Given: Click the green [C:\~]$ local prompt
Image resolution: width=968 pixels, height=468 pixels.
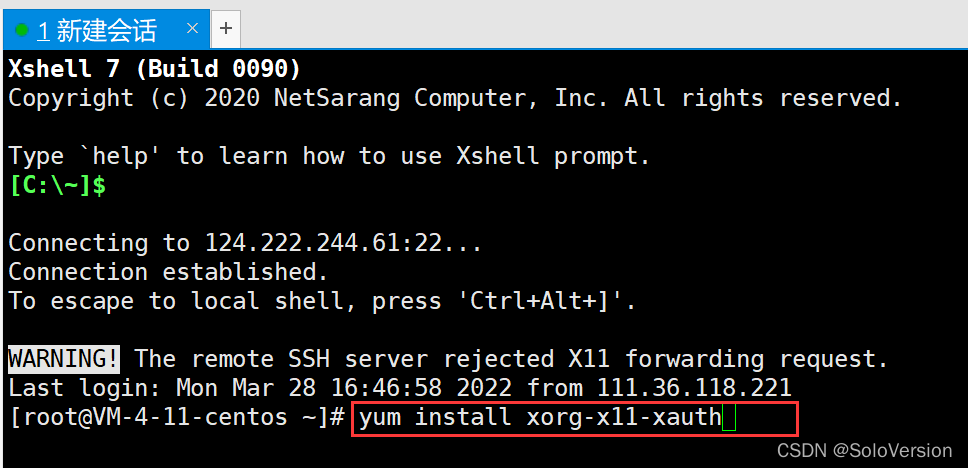Looking at the screenshot, I should coord(57,185).
